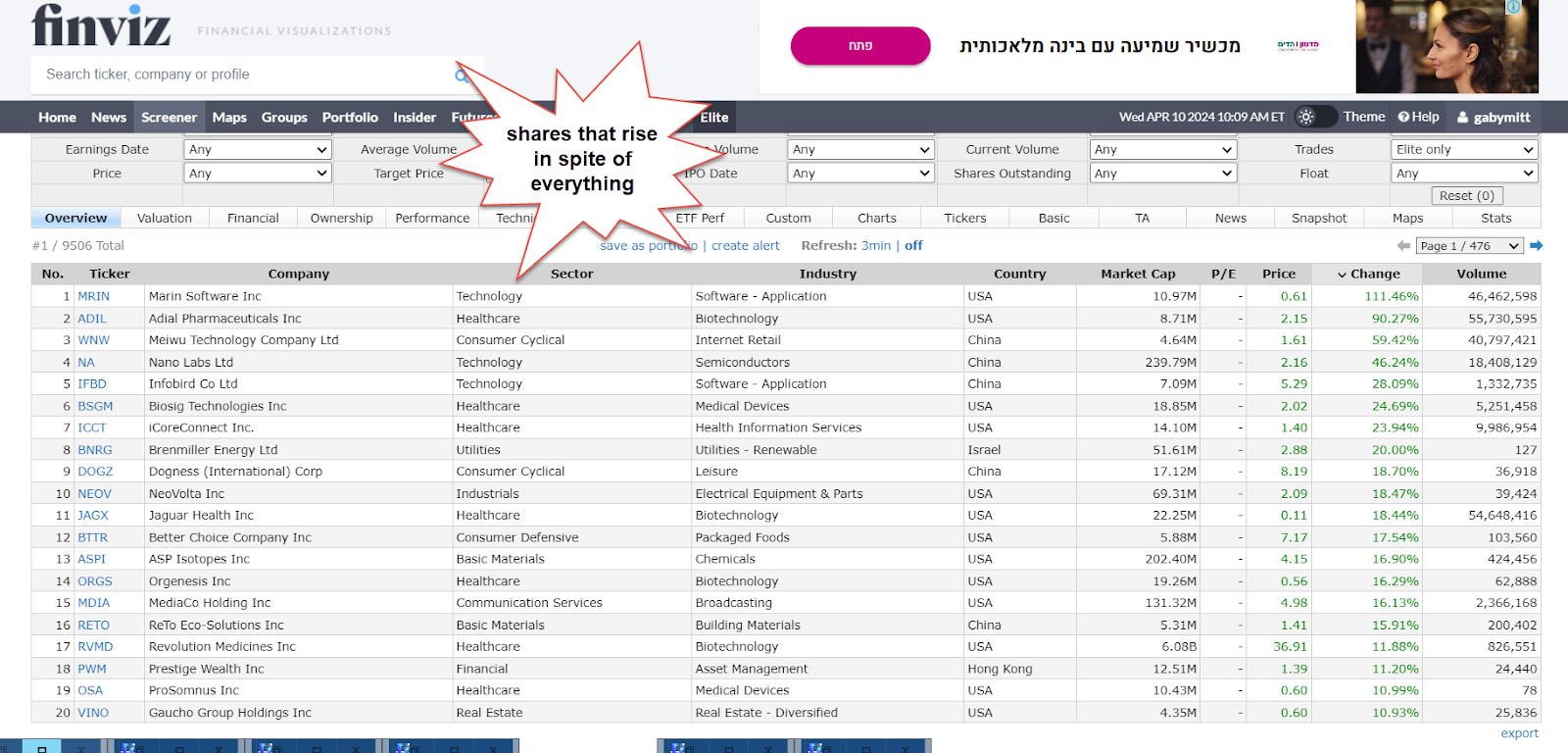Viewport: 1568px width, 753px height.
Task: Open the Float filter dropdown
Action: point(1464,174)
